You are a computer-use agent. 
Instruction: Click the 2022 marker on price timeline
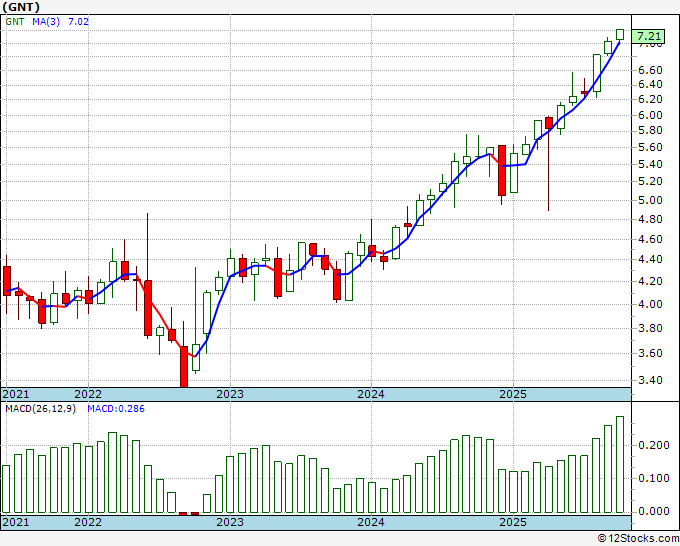pyautogui.click(x=88, y=394)
